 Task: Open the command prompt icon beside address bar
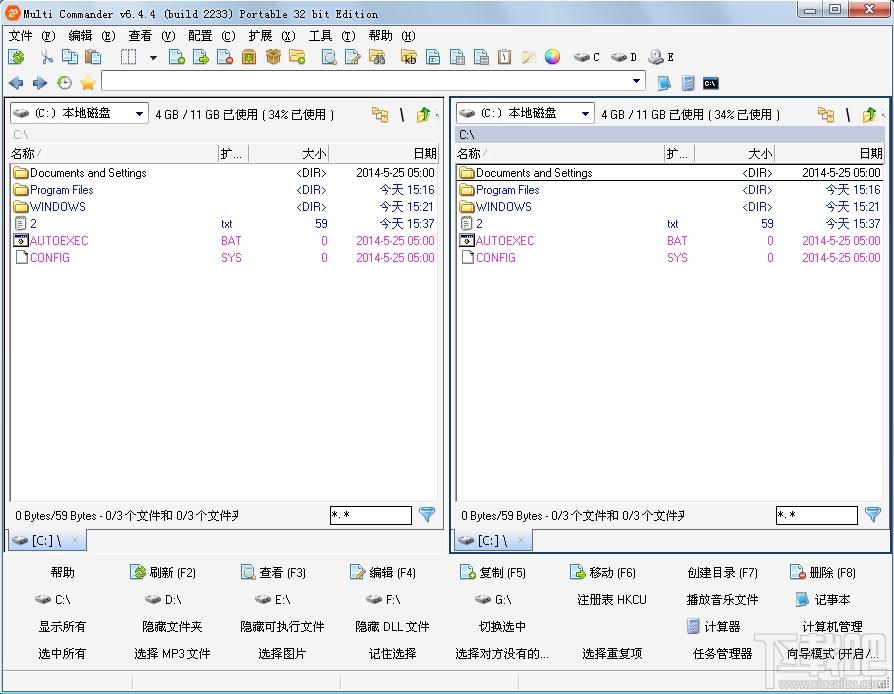pos(710,83)
